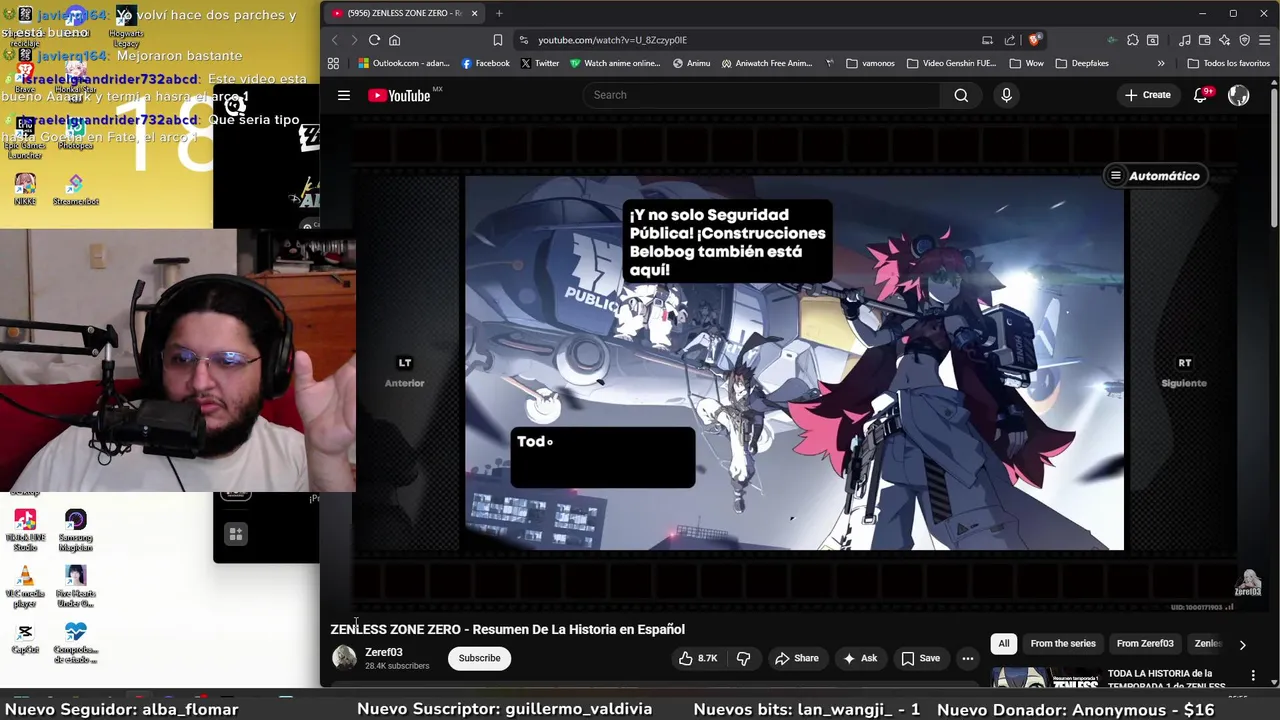Viewport: 1280px width, 720px height.
Task: Like the video (8.7K)
Action: click(697, 658)
